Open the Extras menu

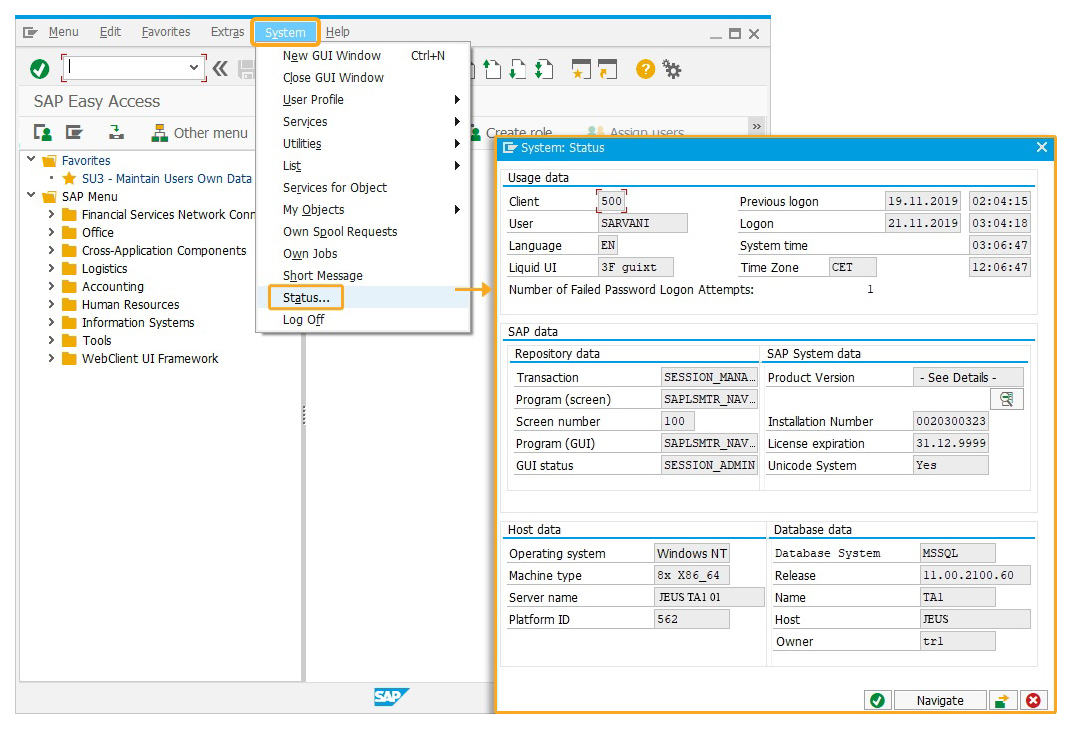pyautogui.click(x=228, y=32)
